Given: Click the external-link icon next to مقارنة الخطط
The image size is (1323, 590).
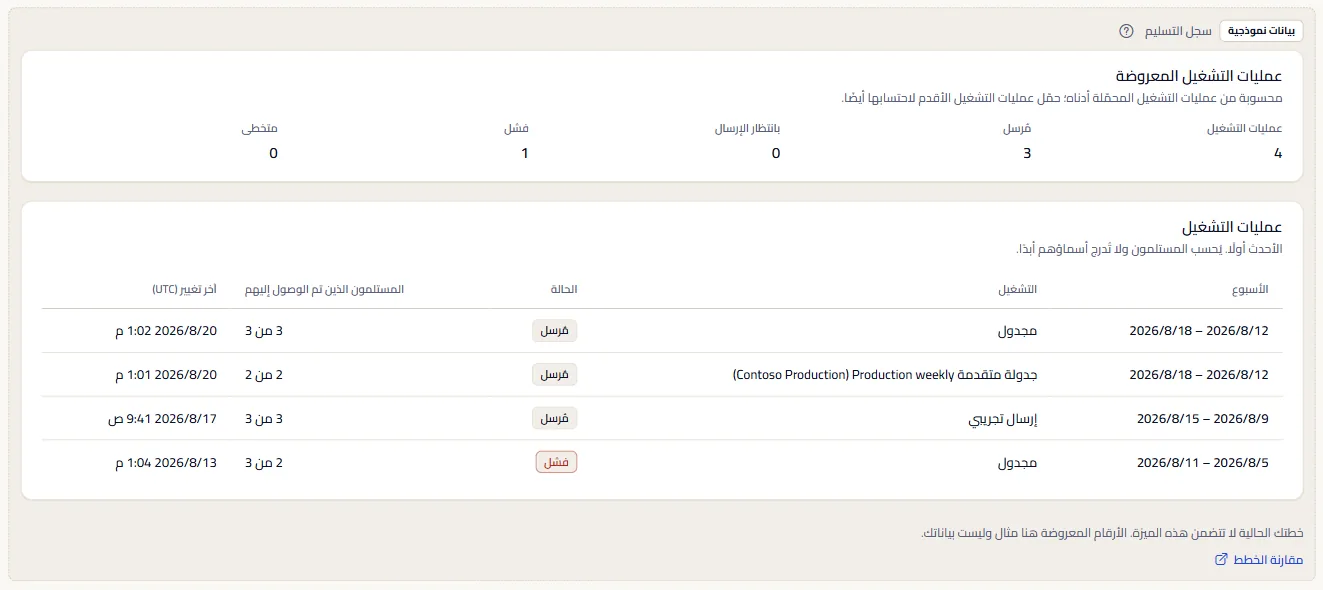Looking at the screenshot, I should coord(1220,560).
